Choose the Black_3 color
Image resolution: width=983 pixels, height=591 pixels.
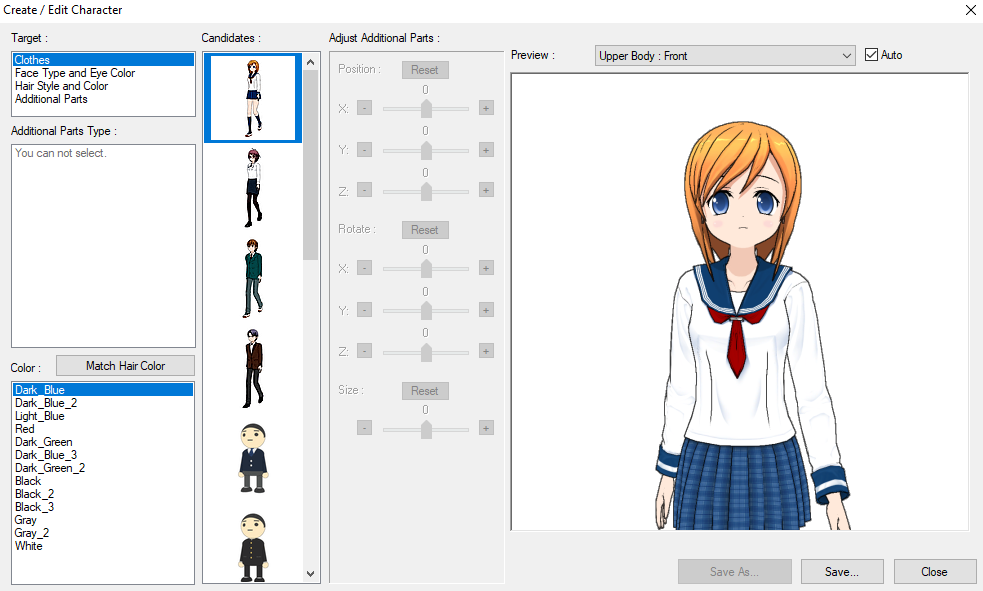(103, 507)
